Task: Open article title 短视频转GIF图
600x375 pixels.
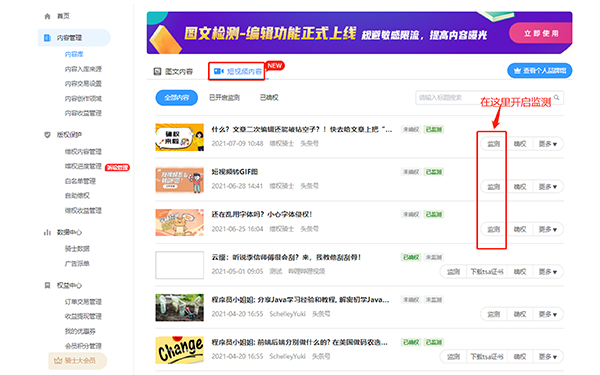Action: [x=235, y=172]
